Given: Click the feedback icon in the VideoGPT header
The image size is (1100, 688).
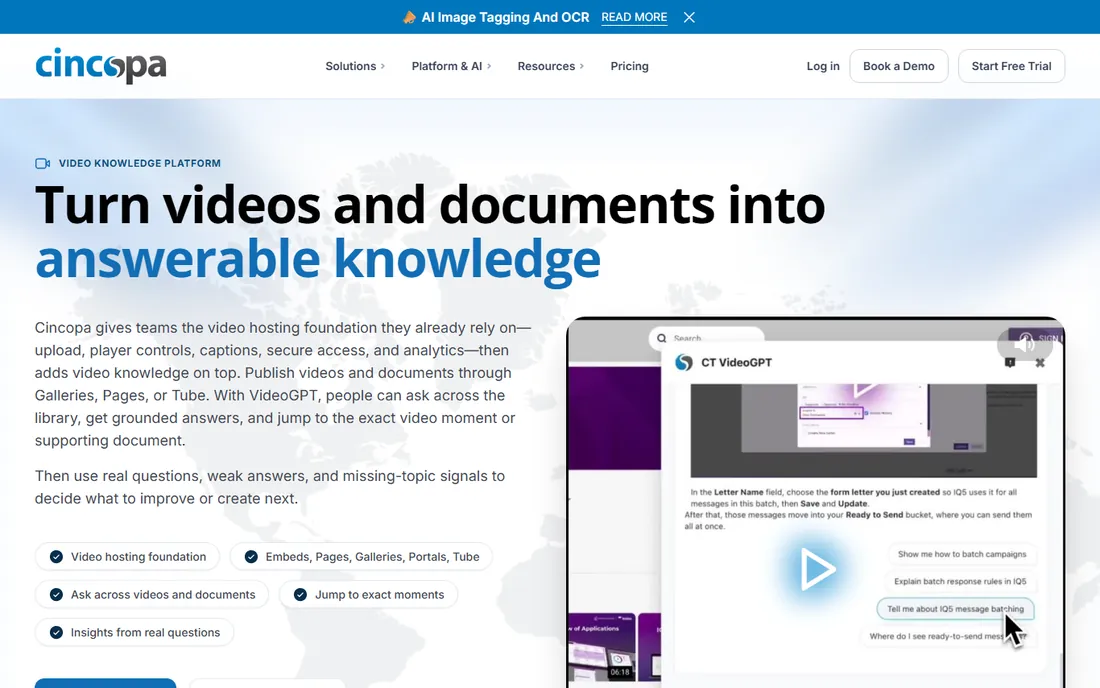Looking at the screenshot, I should click(1010, 363).
